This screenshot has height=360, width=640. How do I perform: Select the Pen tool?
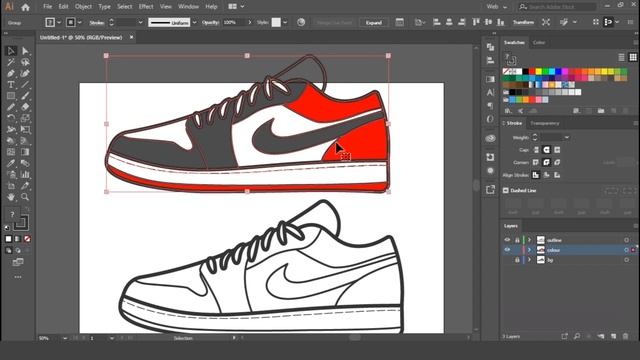click(x=11, y=73)
